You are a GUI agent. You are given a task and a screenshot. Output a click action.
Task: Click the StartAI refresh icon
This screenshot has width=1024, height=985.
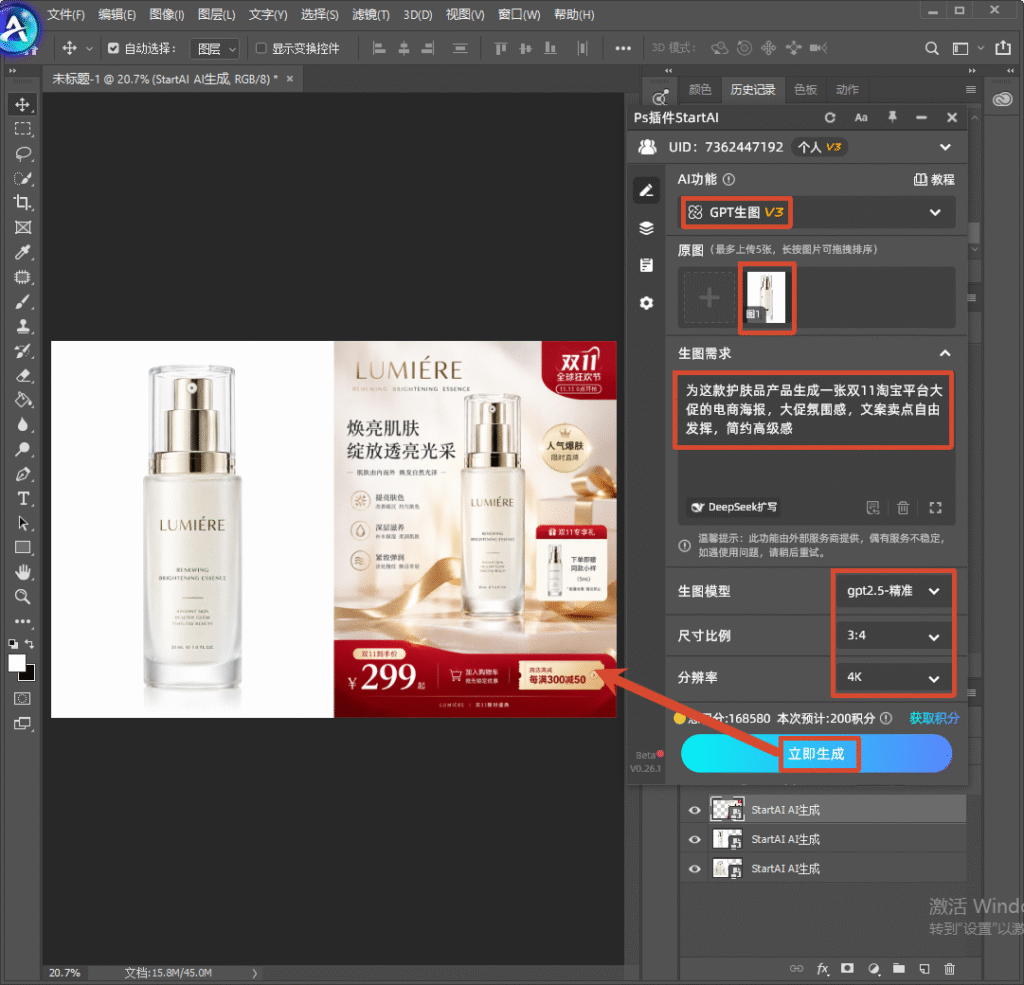pos(829,118)
